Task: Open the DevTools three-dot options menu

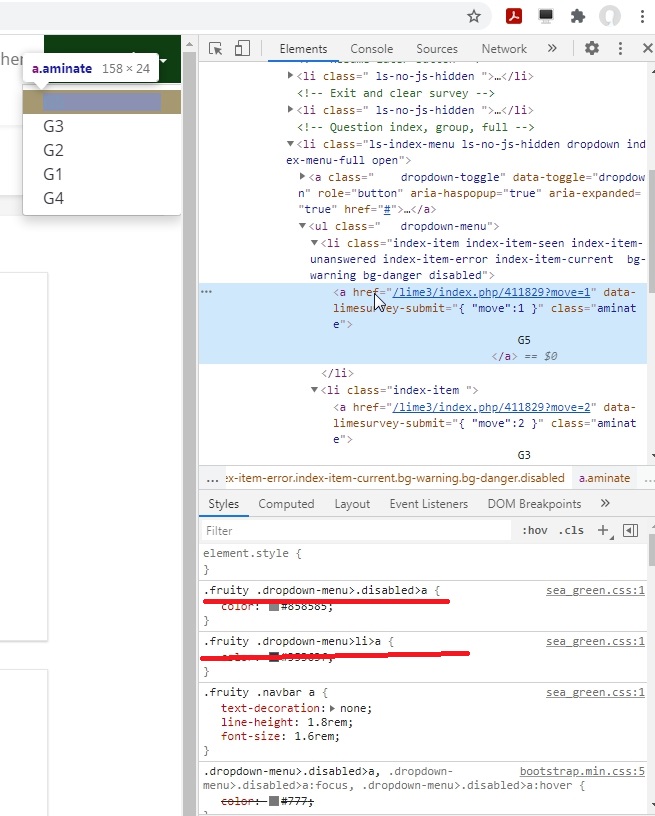Action: click(x=620, y=48)
